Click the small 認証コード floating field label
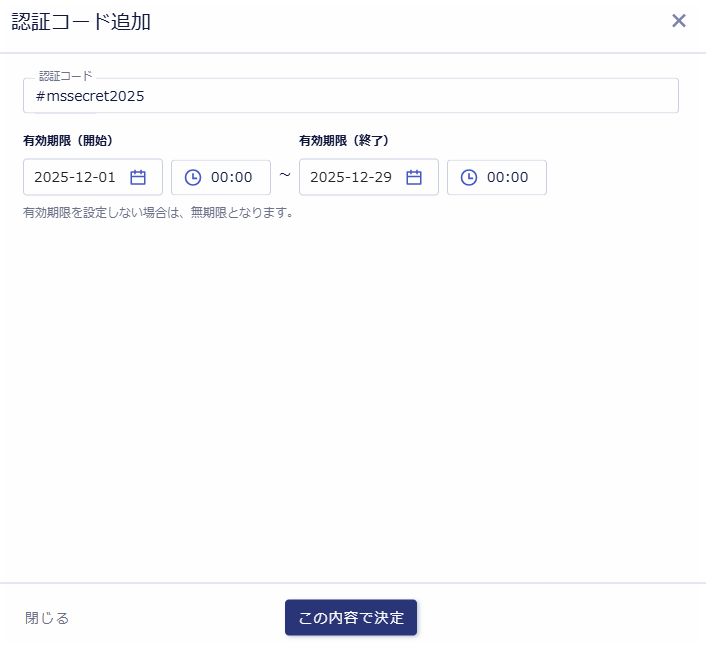The image size is (706, 648). tap(65, 76)
